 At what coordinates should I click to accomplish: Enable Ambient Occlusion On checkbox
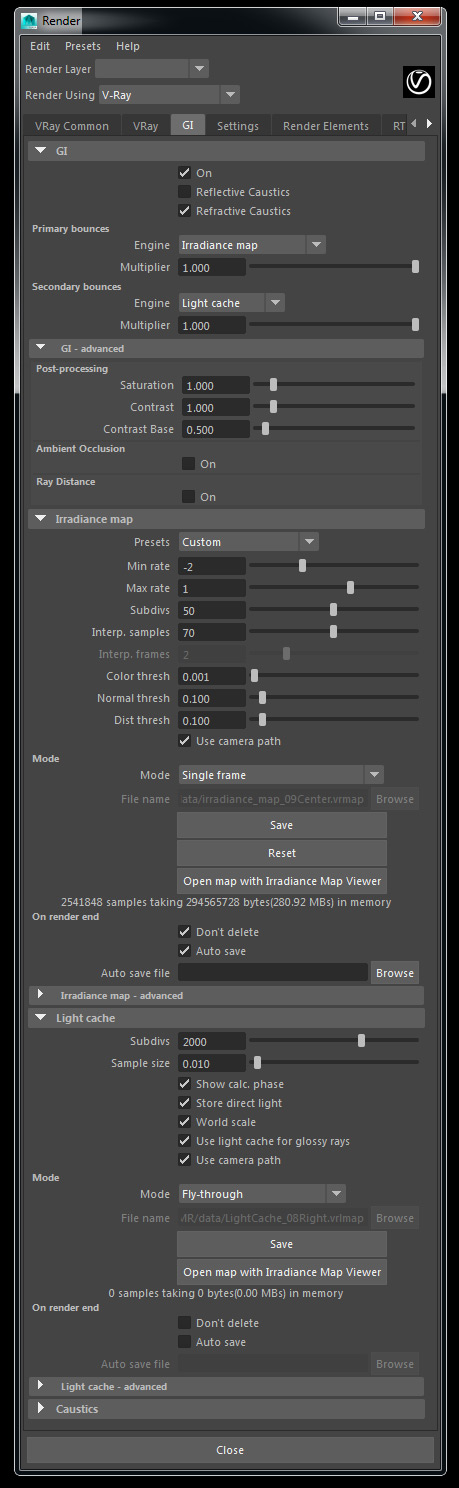click(x=188, y=464)
